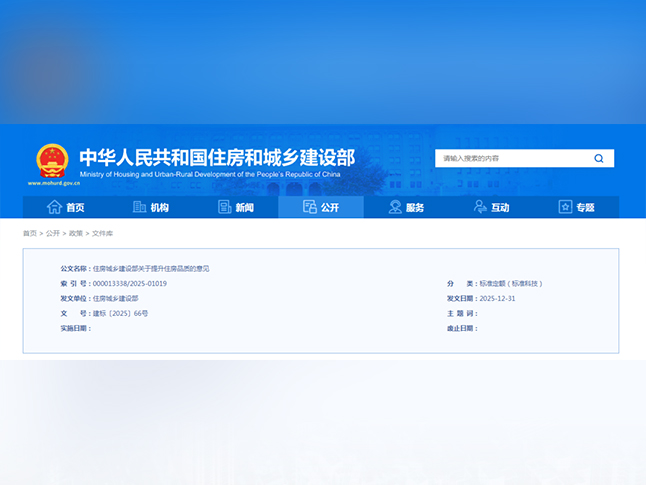Go to 首页 in the breadcrumb
Image resolution: width=646 pixels, height=485 pixels.
(x=30, y=233)
